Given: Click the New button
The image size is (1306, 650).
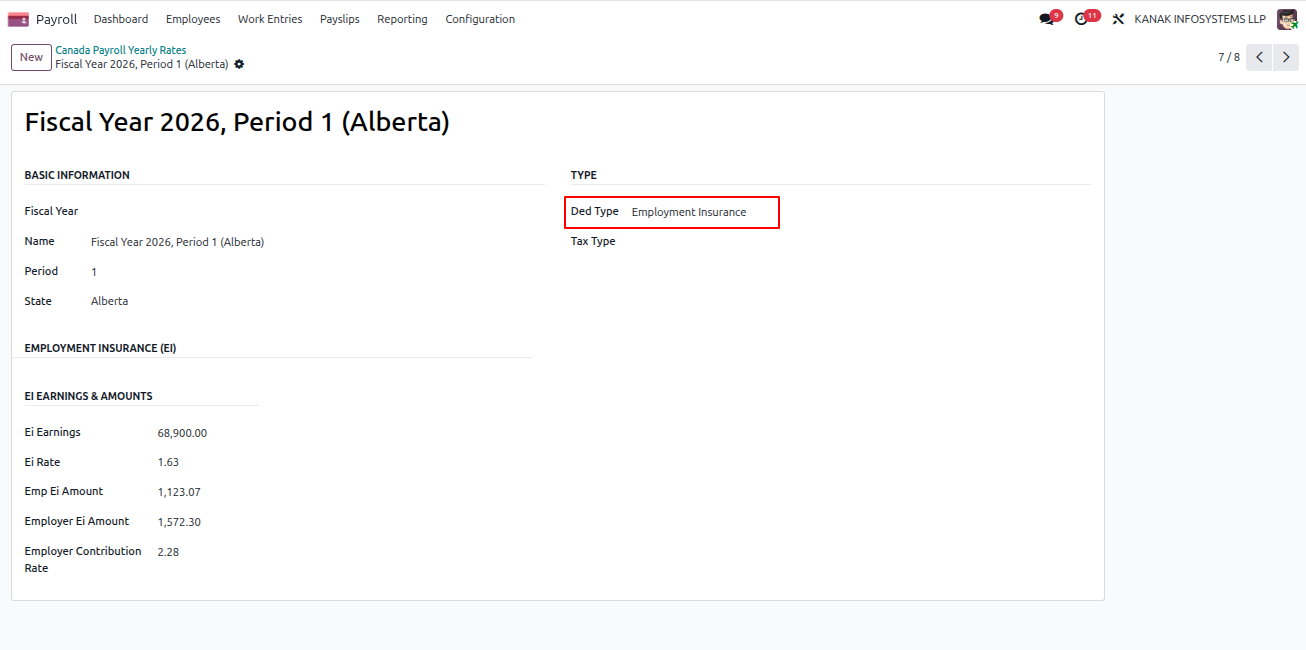Looking at the screenshot, I should [31, 57].
